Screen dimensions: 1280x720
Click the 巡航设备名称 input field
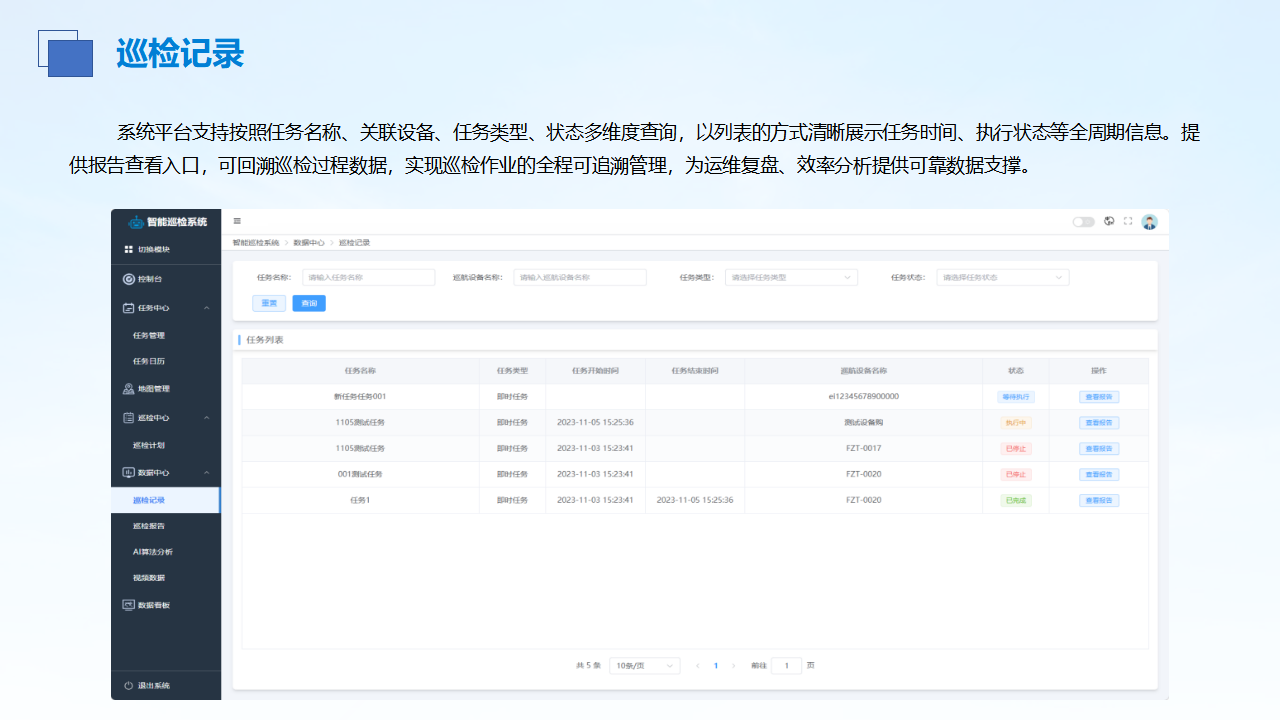(580, 277)
